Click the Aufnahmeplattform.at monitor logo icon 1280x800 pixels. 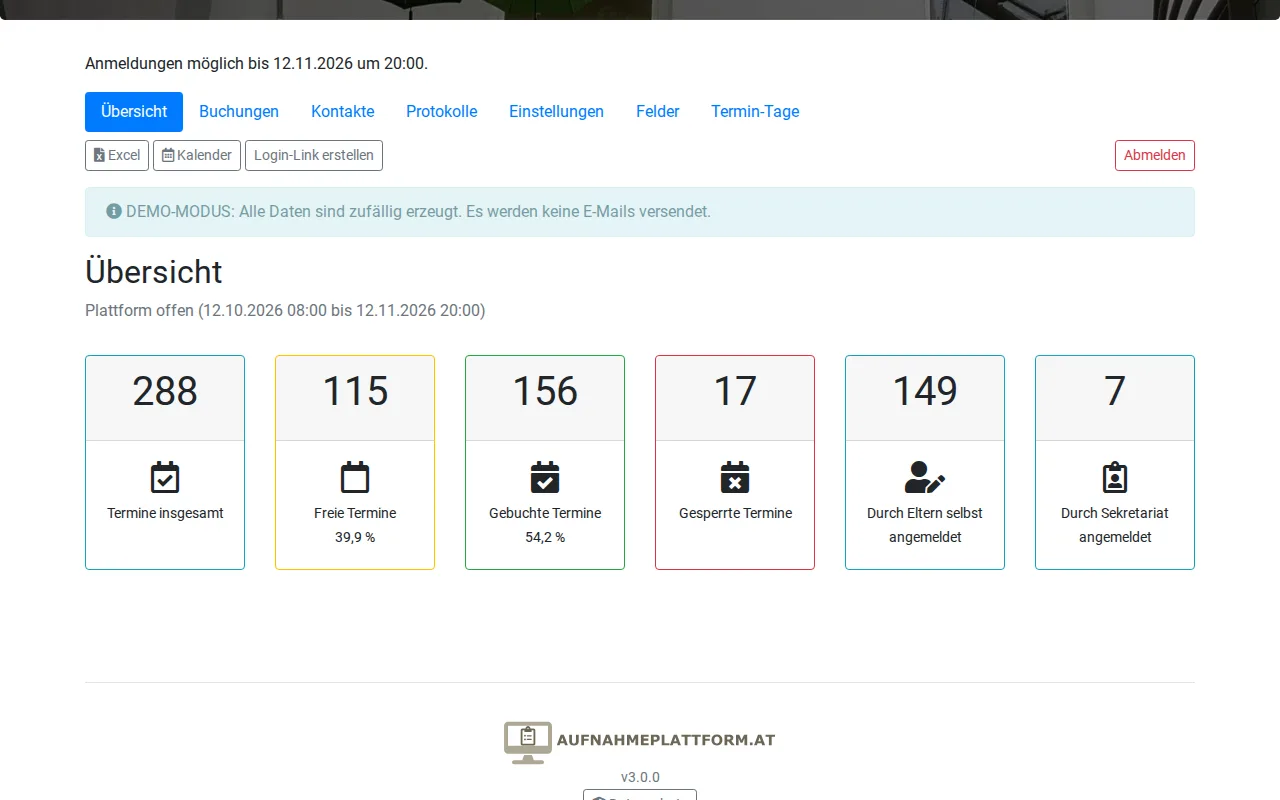[528, 742]
